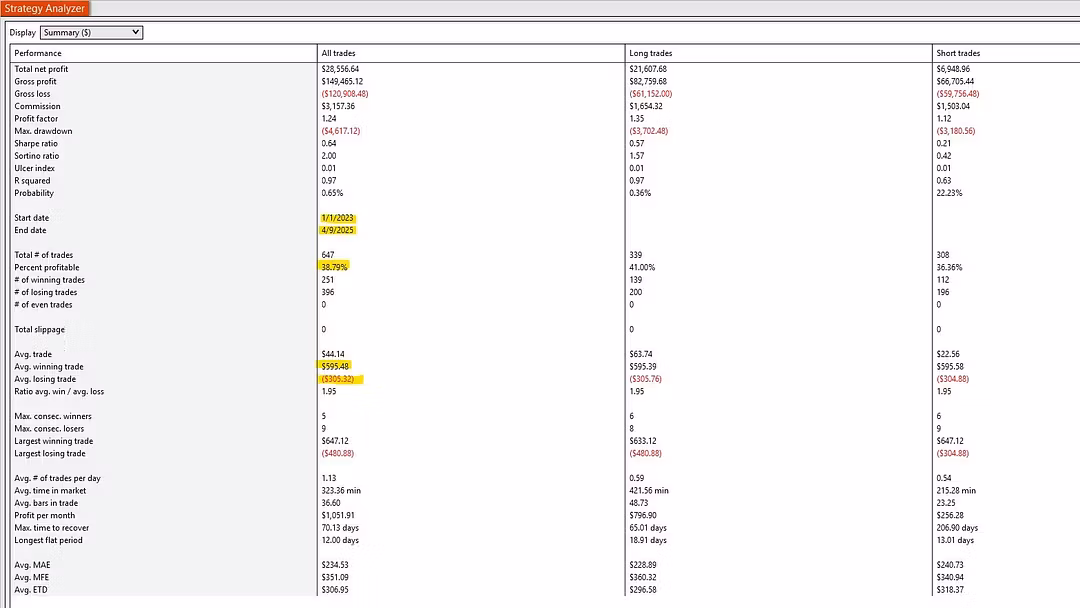1080x608 pixels.
Task: Click the $3,157.36 commission value
Action: (x=338, y=106)
